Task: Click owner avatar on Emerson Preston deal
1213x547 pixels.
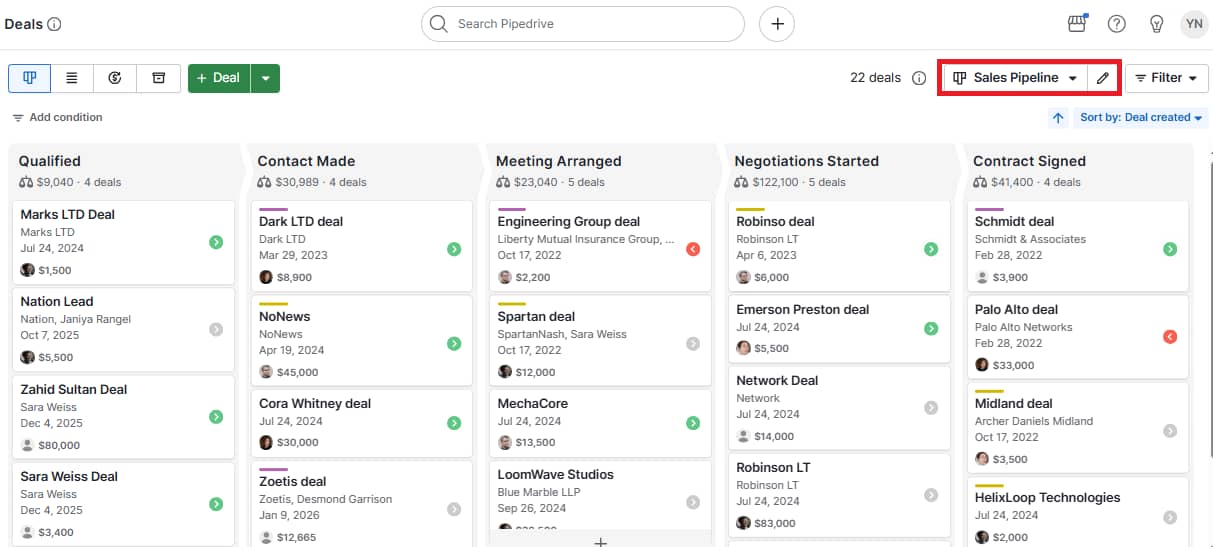Action: (x=743, y=348)
